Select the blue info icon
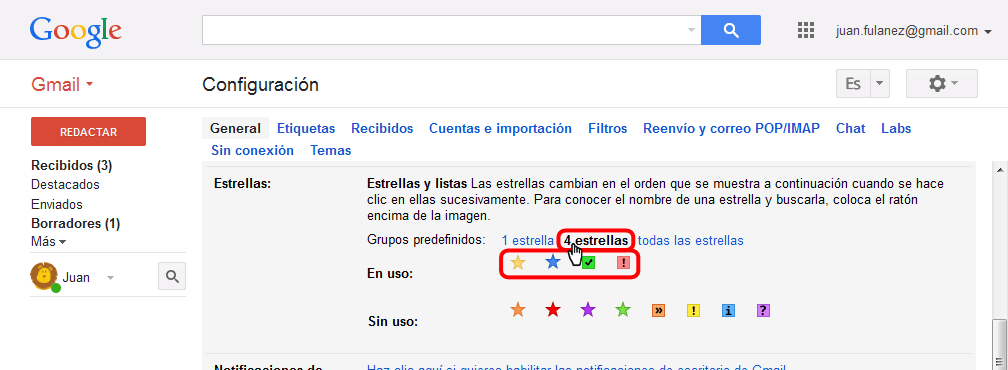The image size is (1008, 370). [x=728, y=311]
